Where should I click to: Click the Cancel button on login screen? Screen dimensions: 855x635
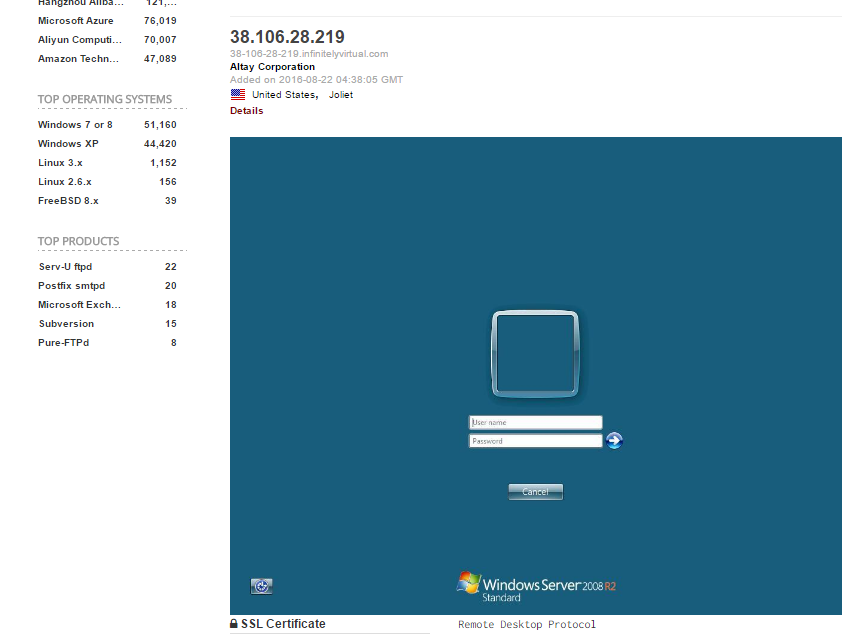click(535, 492)
